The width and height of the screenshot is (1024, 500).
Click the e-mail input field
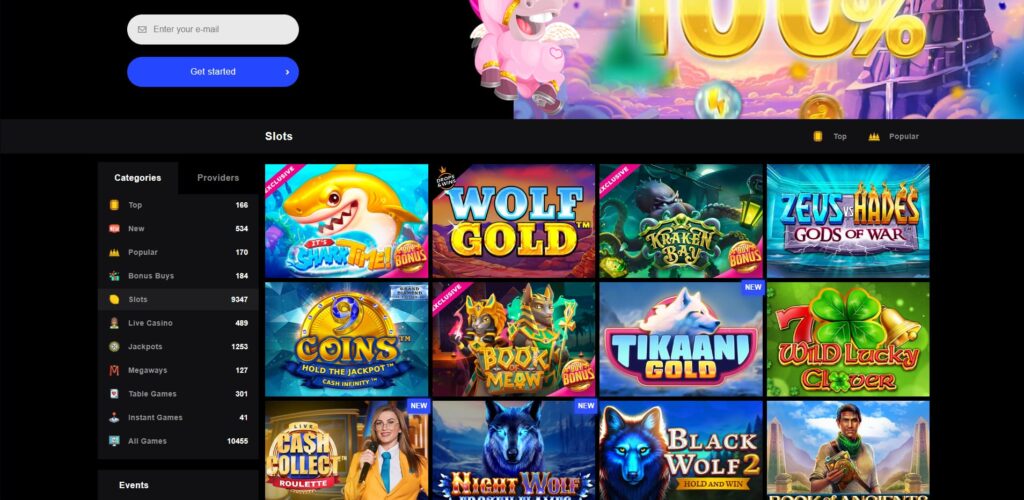tap(213, 29)
